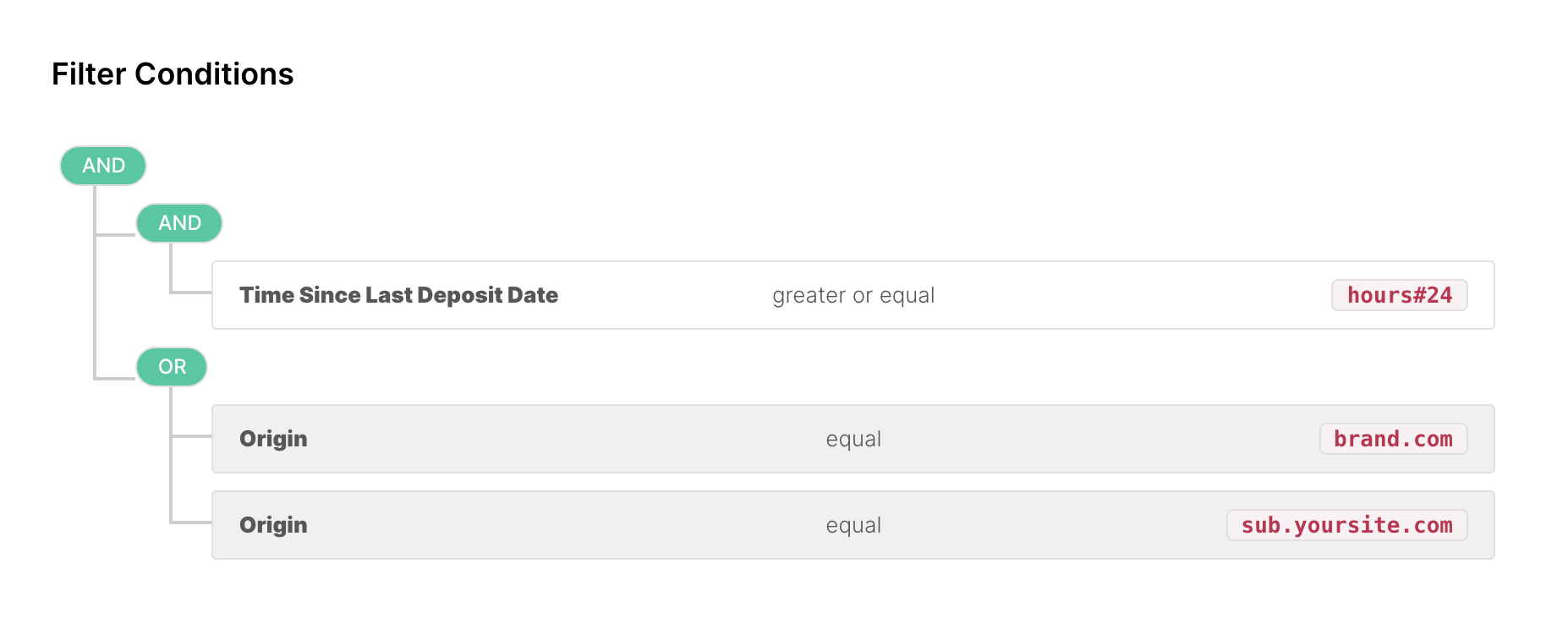1568x629 pixels.
Task: Toggle the nested AND group operator
Action: pyautogui.click(x=179, y=223)
